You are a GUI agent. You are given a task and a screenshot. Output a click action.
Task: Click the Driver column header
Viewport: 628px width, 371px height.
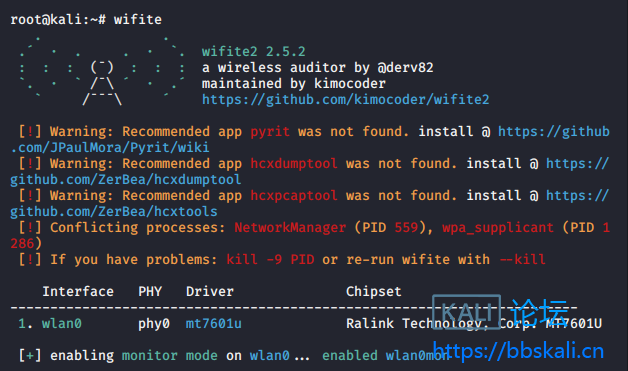(x=209, y=291)
